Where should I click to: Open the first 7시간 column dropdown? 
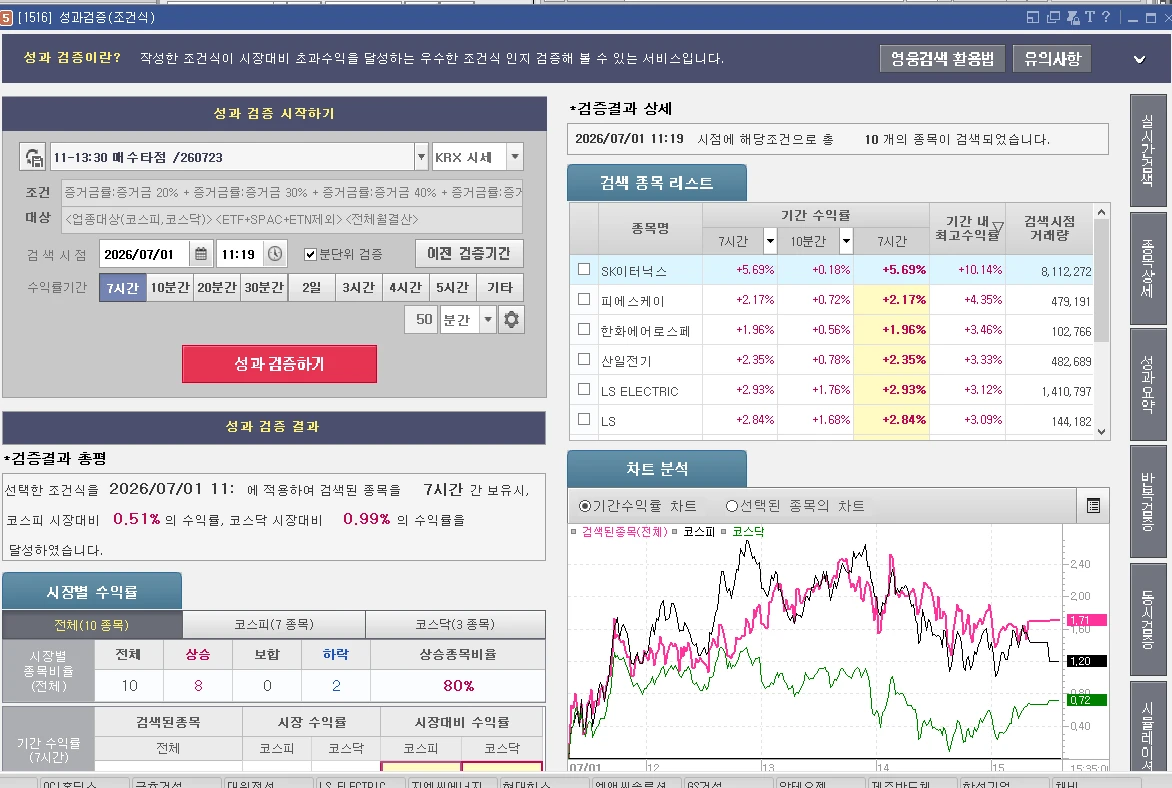tap(770, 241)
